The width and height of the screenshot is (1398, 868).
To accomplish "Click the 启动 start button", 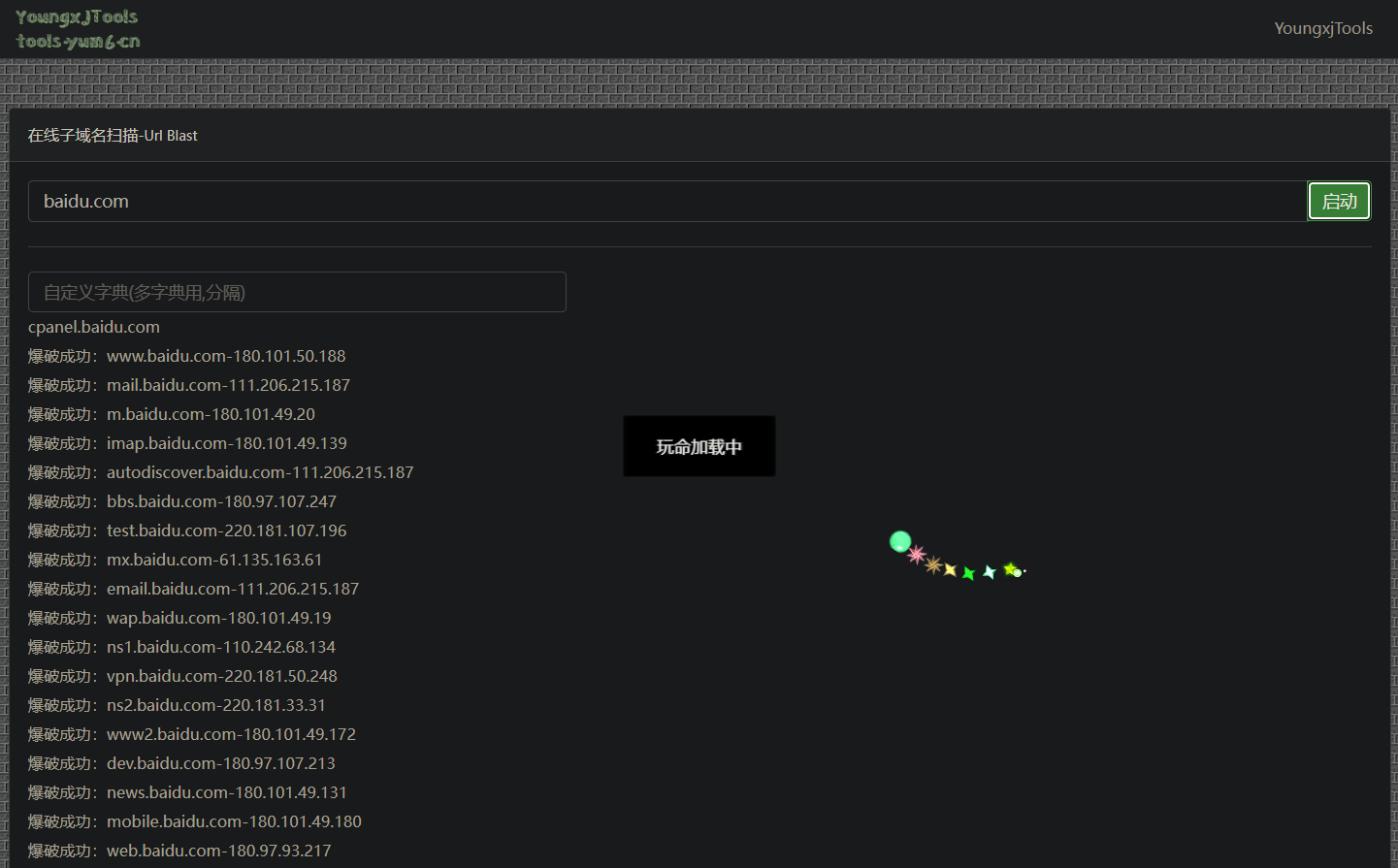I will click(x=1339, y=202).
